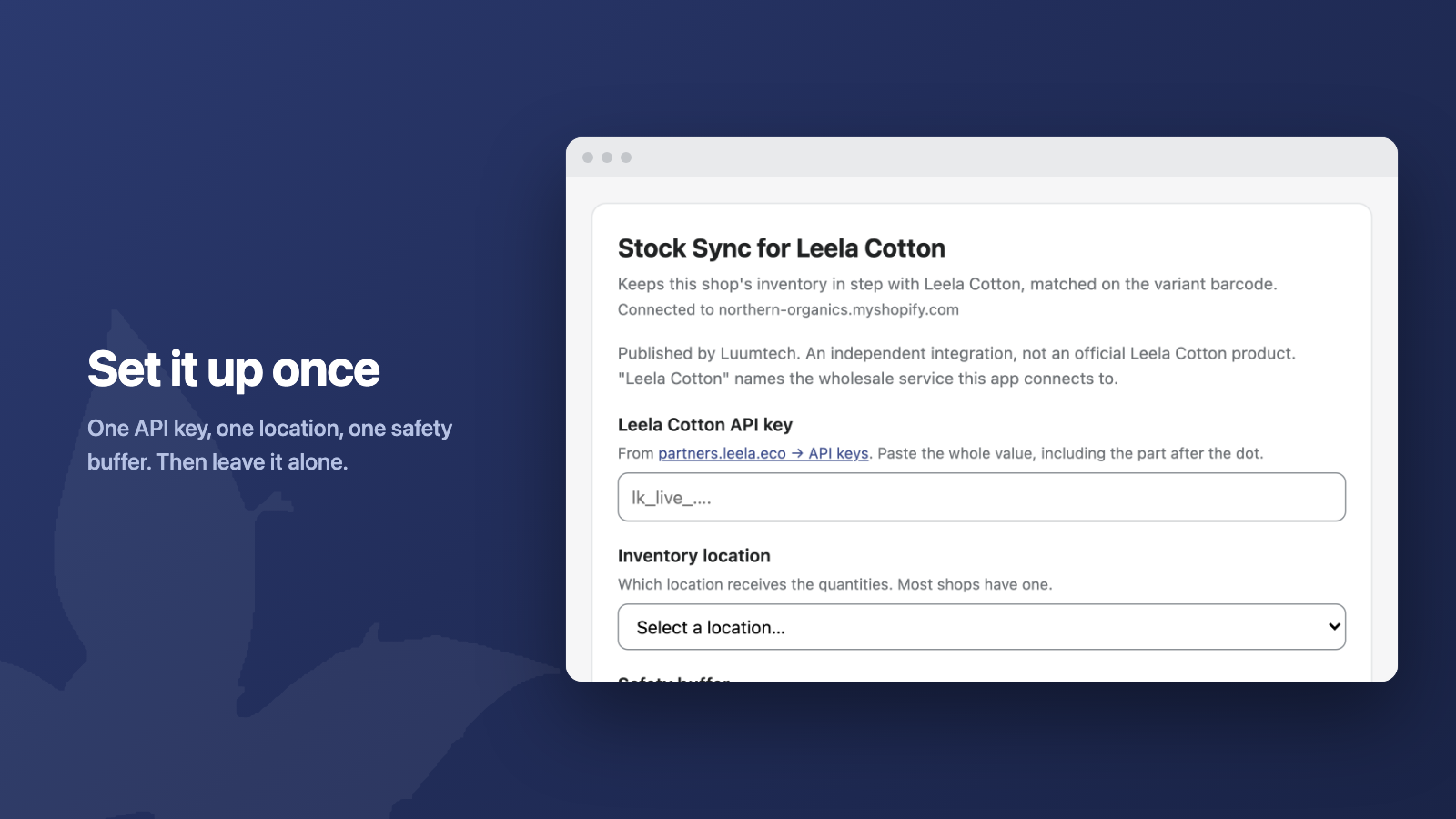Click the Stock Sync for Leela Cotton heading
The image size is (1456, 819).
(x=781, y=248)
